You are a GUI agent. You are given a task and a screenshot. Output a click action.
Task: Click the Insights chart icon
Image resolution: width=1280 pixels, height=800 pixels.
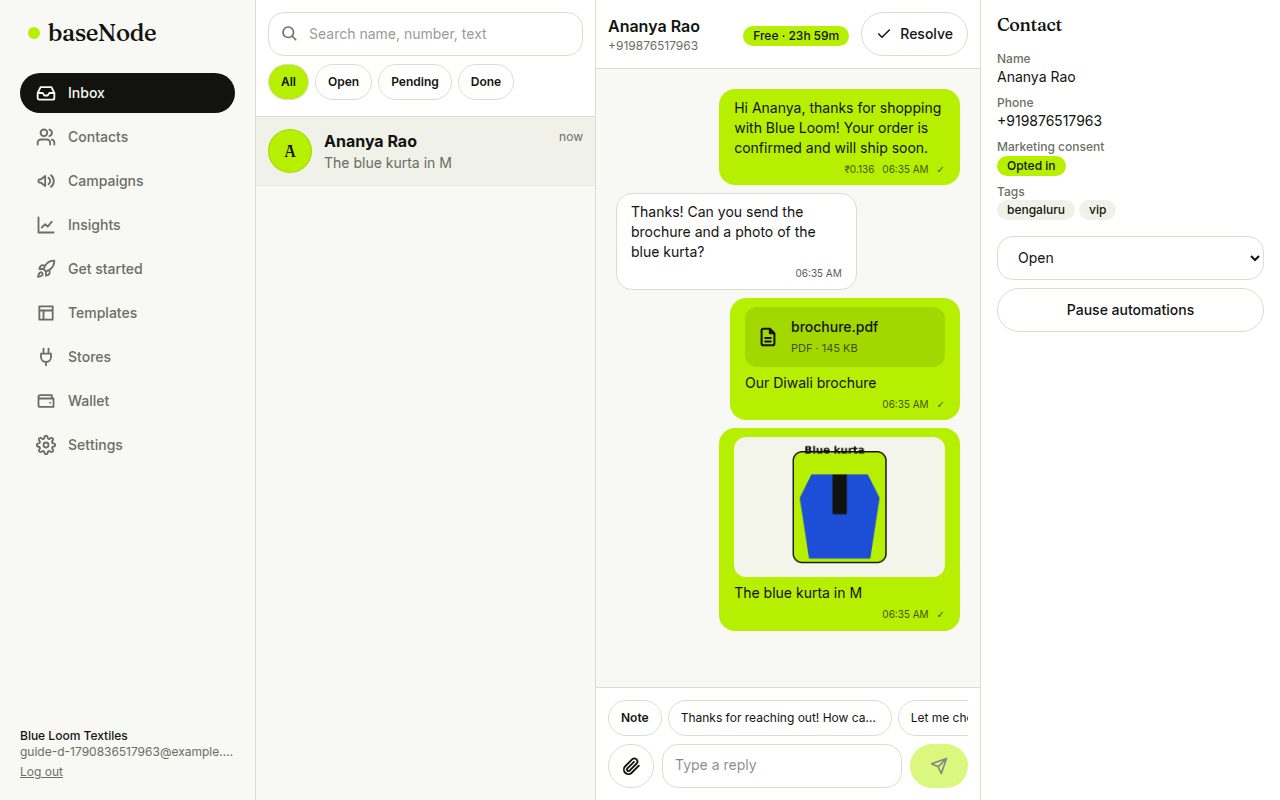click(x=46, y=225)
